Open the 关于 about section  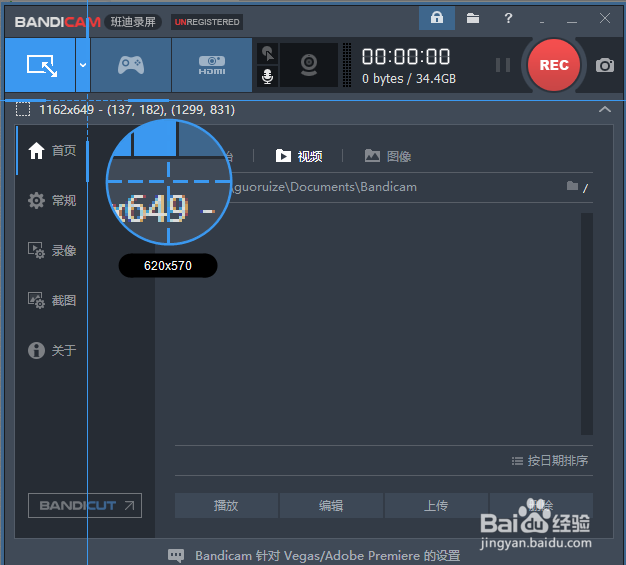(x=52, y=350)
